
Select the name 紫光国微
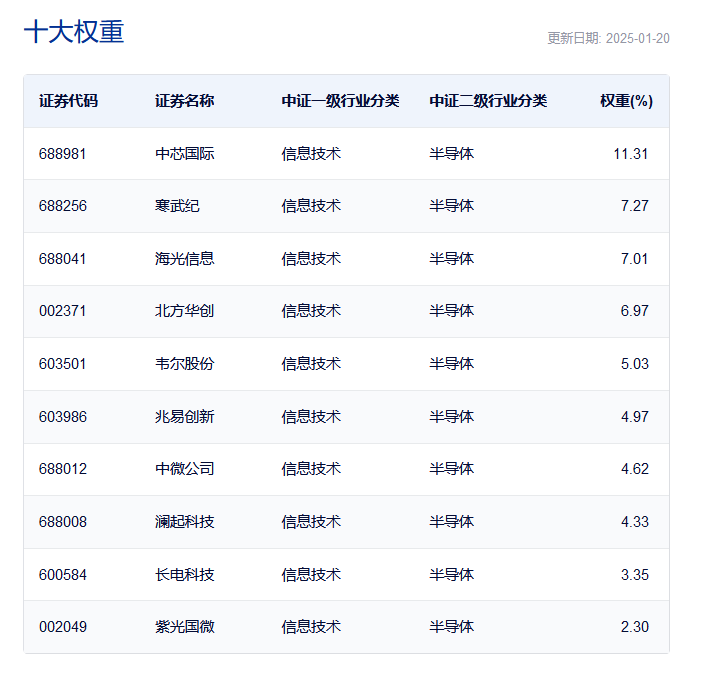(185, 627)
